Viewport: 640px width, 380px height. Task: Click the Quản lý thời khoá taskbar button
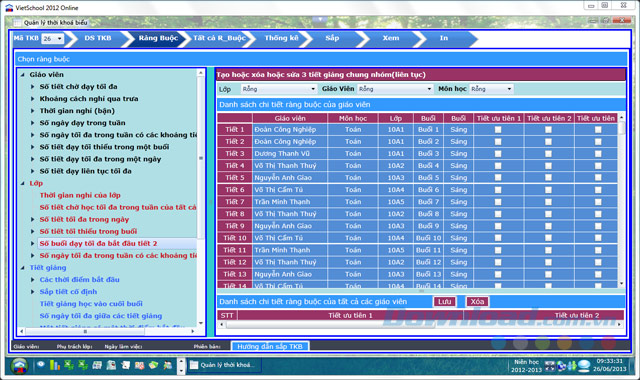pyautogui.click(x=224, y=365)
